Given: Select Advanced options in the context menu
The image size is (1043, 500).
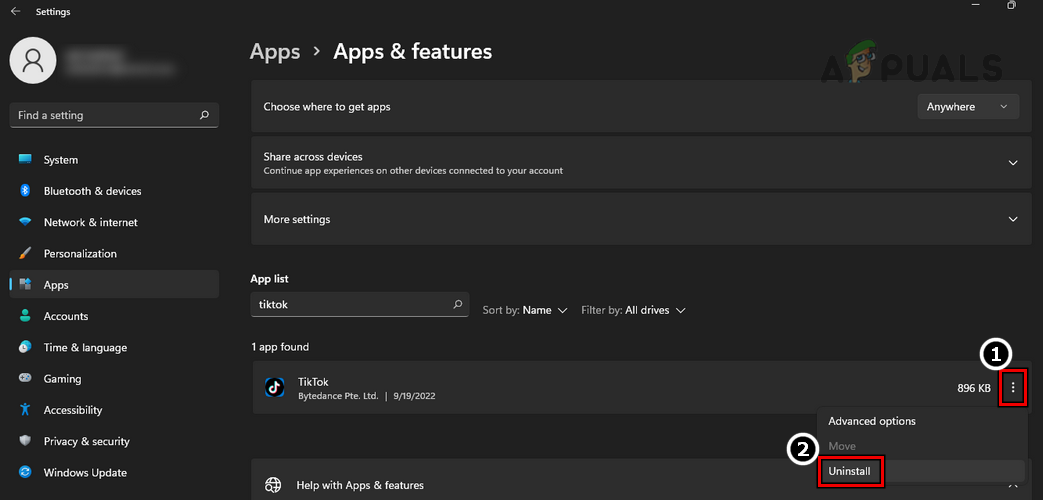Looking at the screenshot, I should [x=871, y=421].
